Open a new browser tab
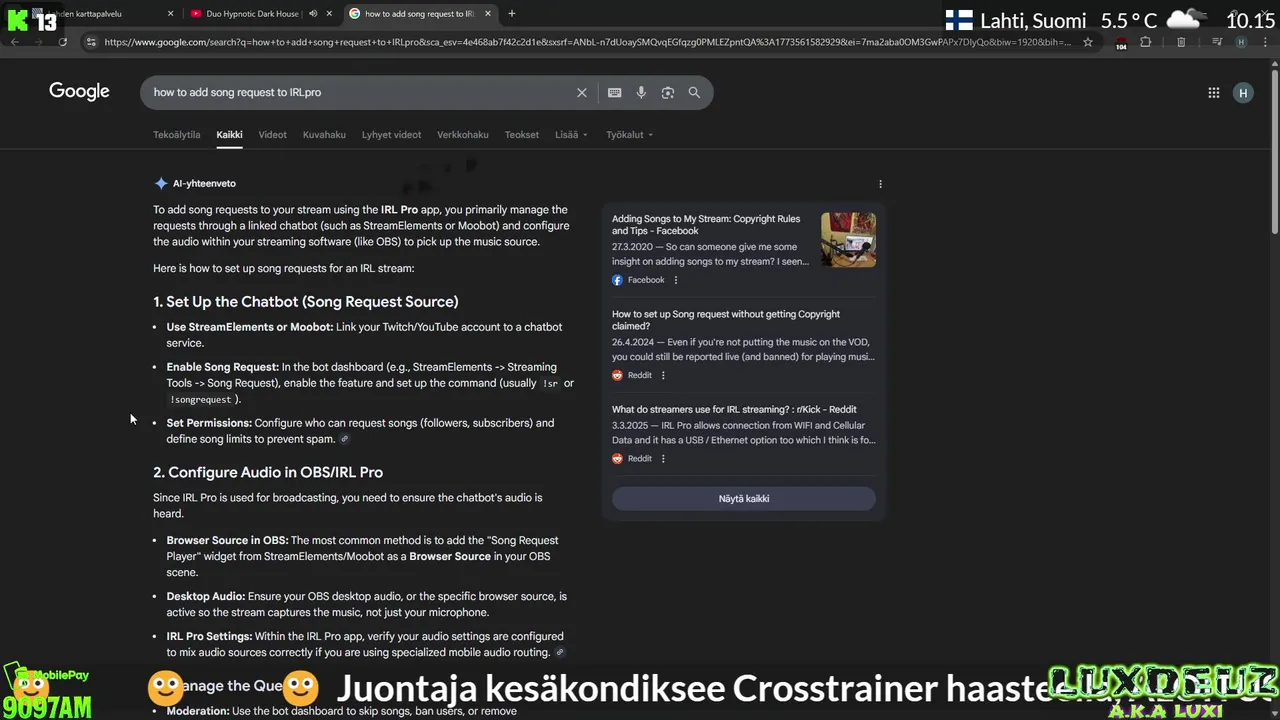The width and height of the screenshot is (1280, 720). [512, 14]
